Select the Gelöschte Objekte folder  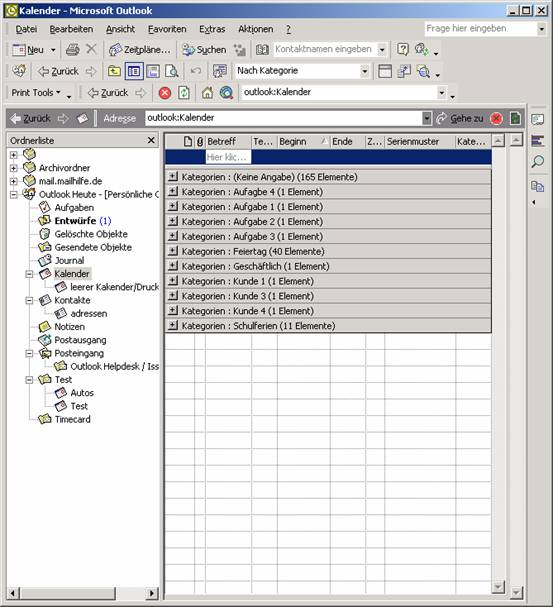[x=91, y=234]
